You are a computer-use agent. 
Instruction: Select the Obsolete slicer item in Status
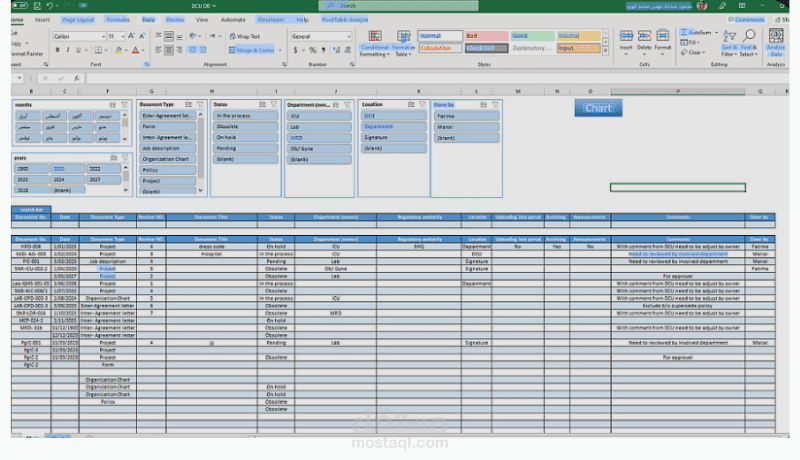click(x=245, y=126)
